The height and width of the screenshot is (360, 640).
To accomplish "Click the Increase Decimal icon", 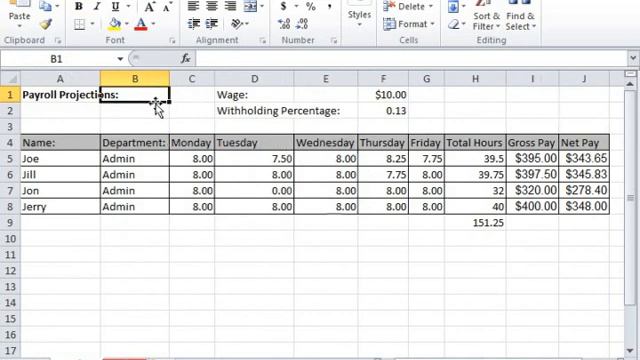I will point(284,24).
